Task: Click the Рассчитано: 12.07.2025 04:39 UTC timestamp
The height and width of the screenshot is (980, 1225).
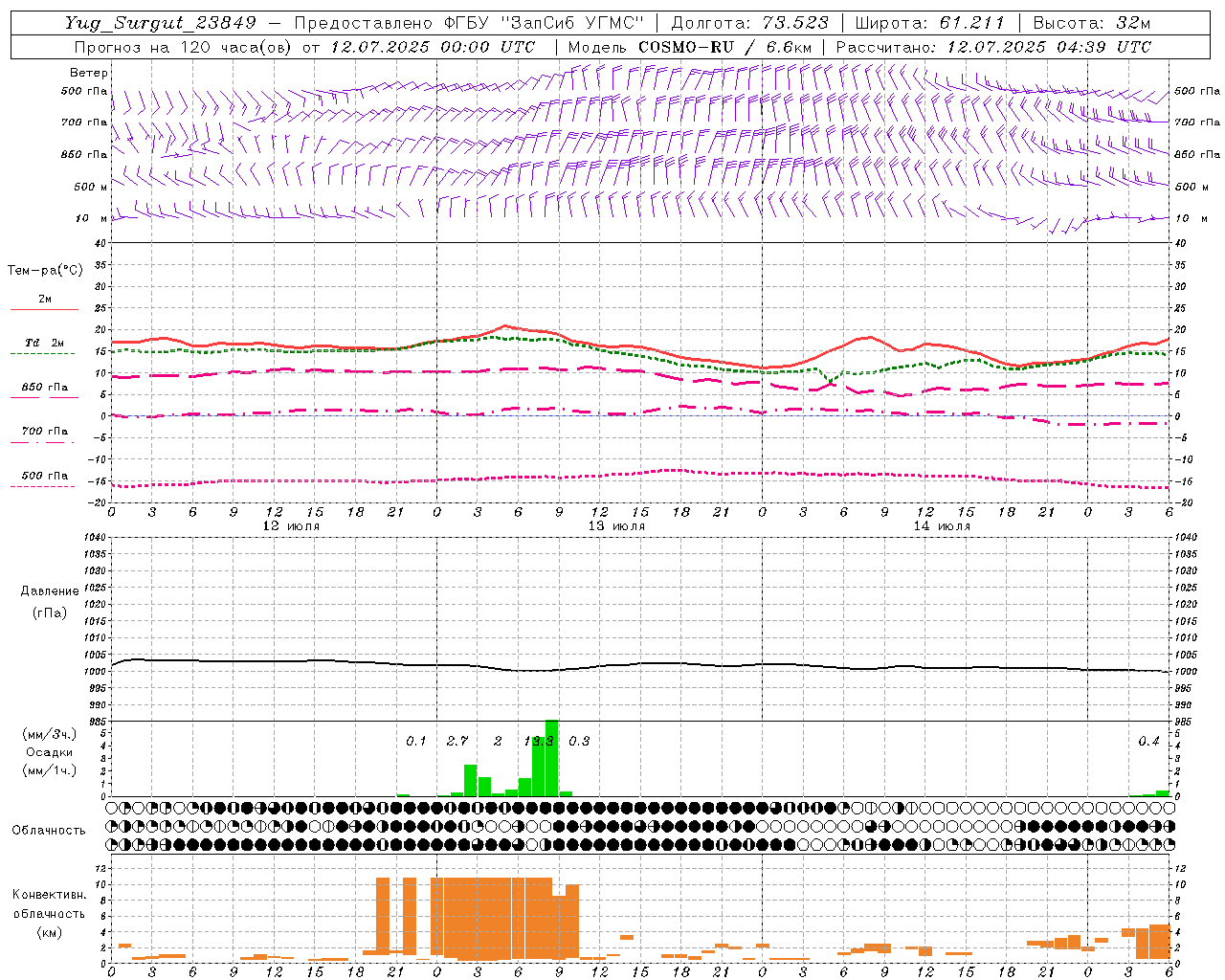Action: point(992,47)
